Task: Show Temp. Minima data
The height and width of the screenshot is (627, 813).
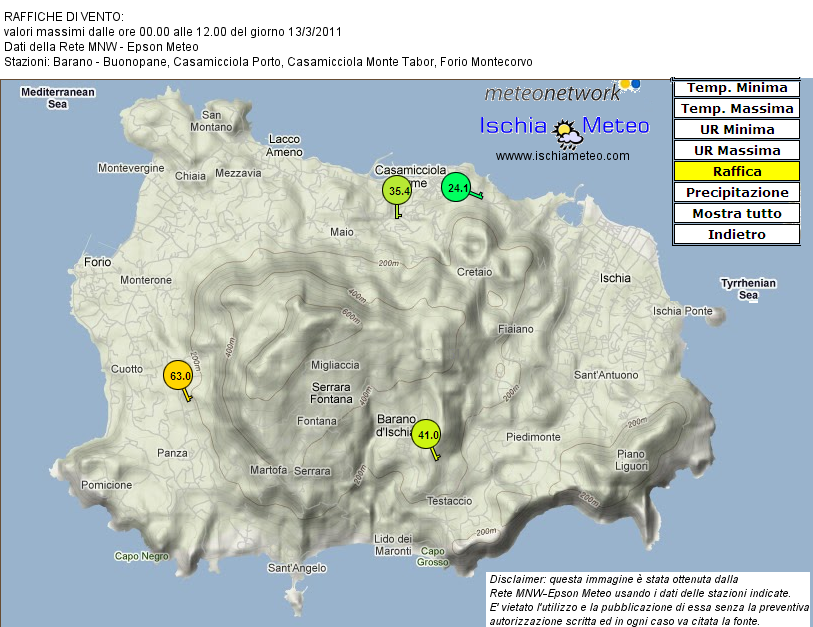Action: point(736,88)
